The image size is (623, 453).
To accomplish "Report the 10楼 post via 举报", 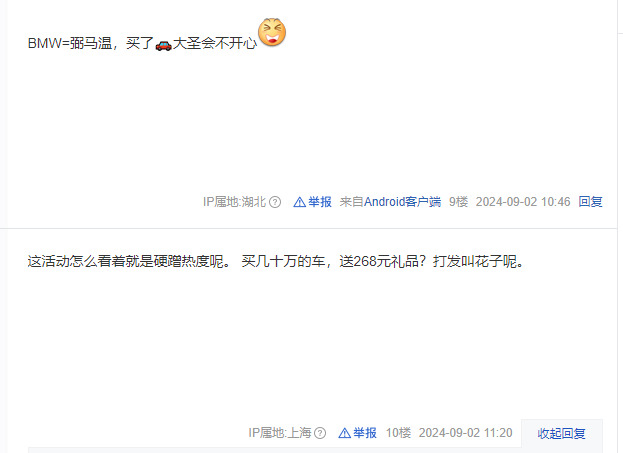I will pos(365,433).
